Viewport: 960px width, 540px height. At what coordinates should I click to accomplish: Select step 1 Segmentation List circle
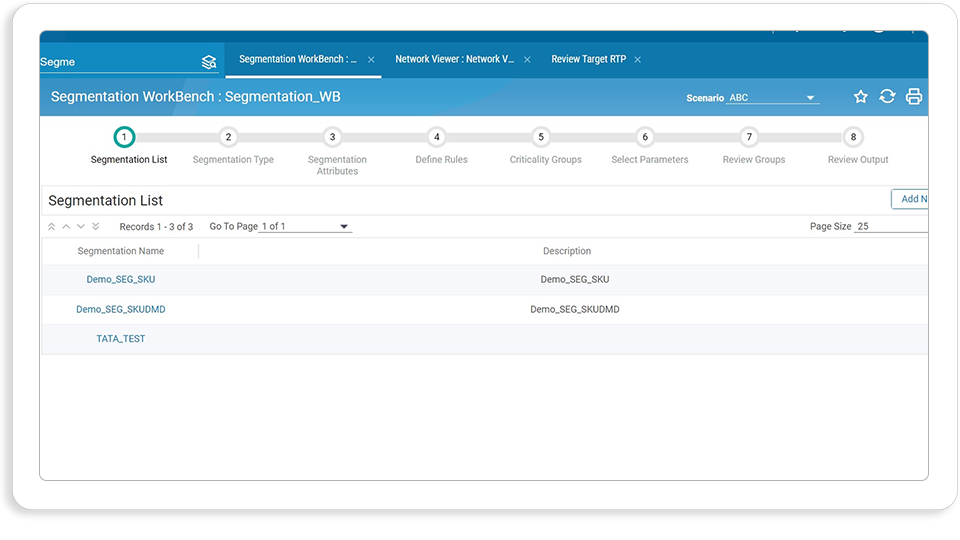coord(124,137)
